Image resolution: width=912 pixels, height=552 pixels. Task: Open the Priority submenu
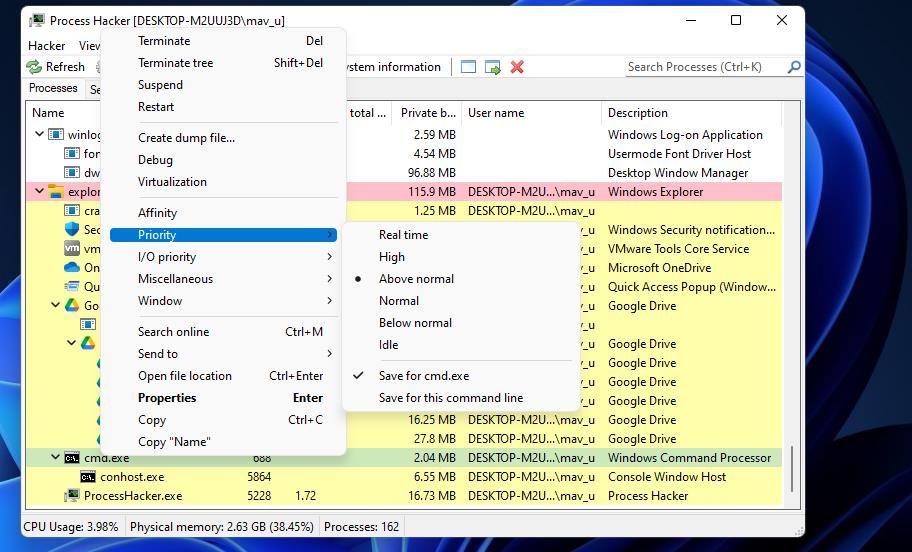pos(223,234)
